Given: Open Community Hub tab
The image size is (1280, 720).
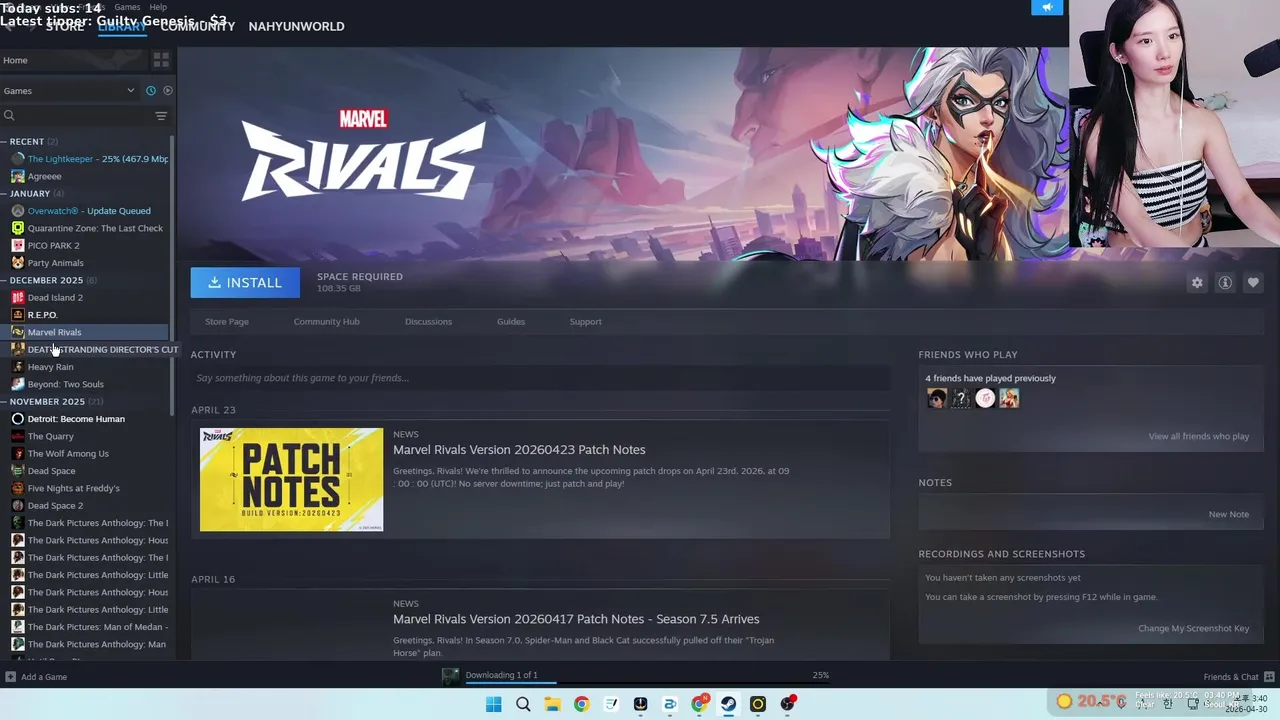Looking at the screenshot, I should click(326, 322).
